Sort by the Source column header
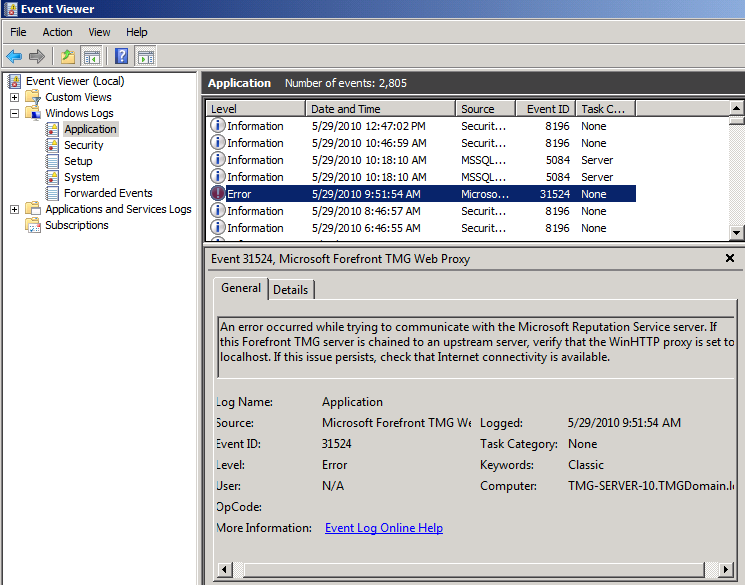Image resolution: width=745 pixels, height=585 pixels. click(x=486, y=109)
